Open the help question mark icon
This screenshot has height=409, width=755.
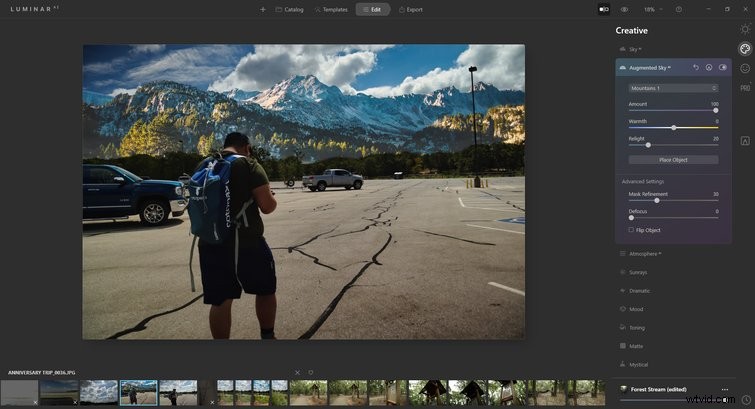coord(678,9)
